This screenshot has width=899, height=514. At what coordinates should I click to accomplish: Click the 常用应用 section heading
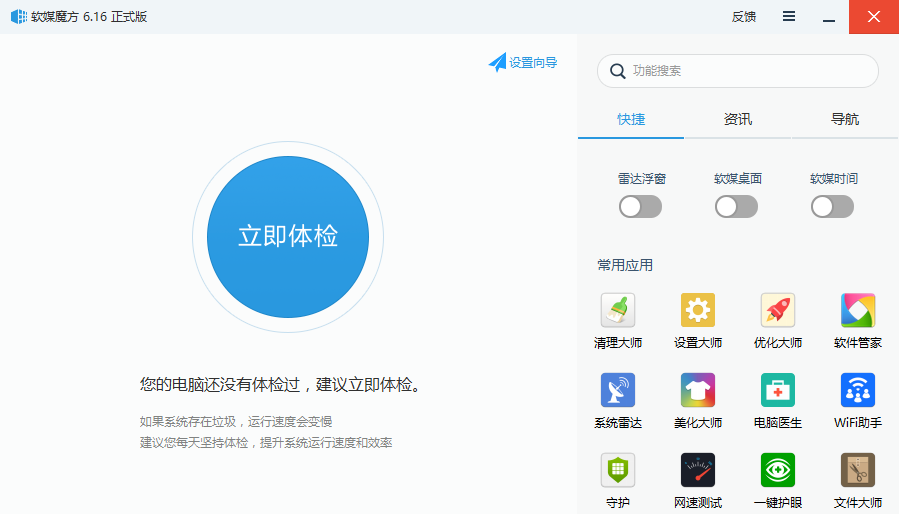(625, 265)
